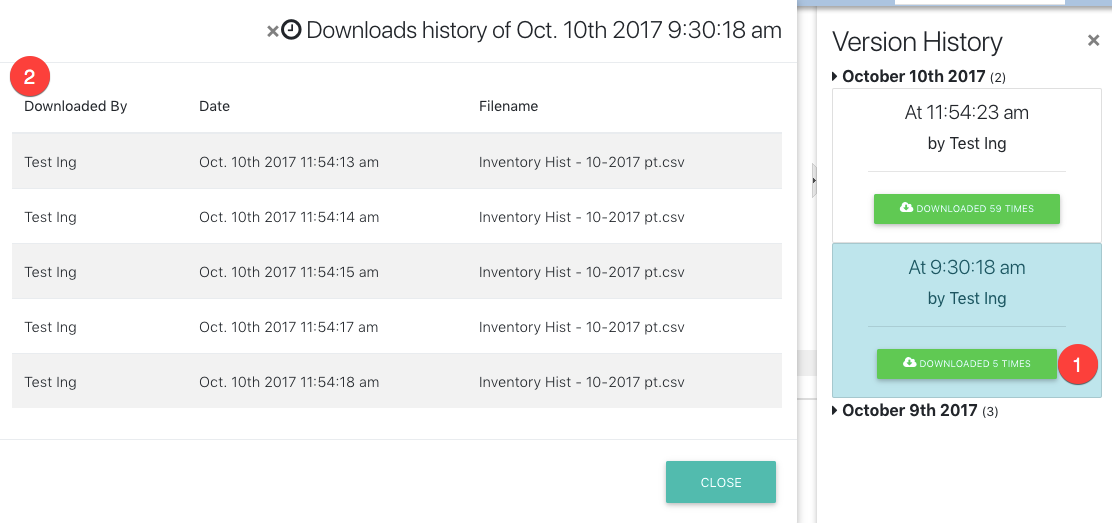
Task: Click the Date column header
Action: pos(215,106)
